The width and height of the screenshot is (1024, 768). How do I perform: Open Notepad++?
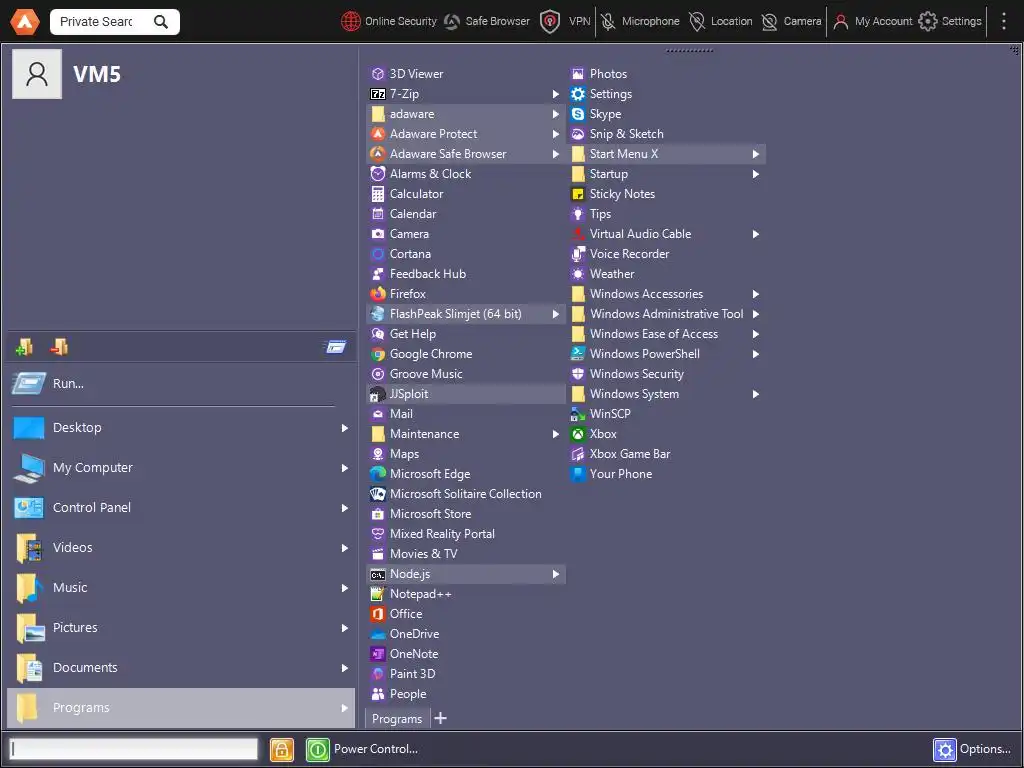[467, 594]
